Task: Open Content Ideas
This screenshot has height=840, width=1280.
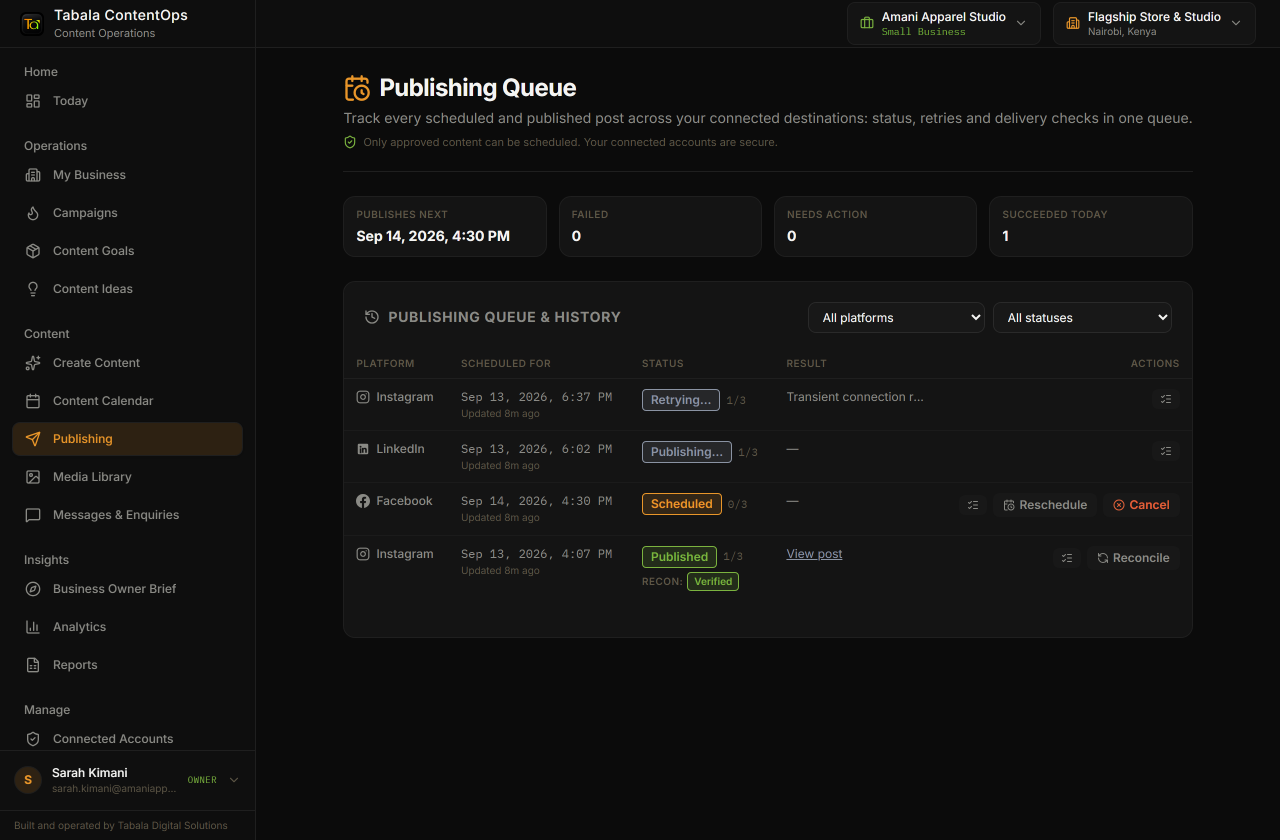Action: pos(127,289)
